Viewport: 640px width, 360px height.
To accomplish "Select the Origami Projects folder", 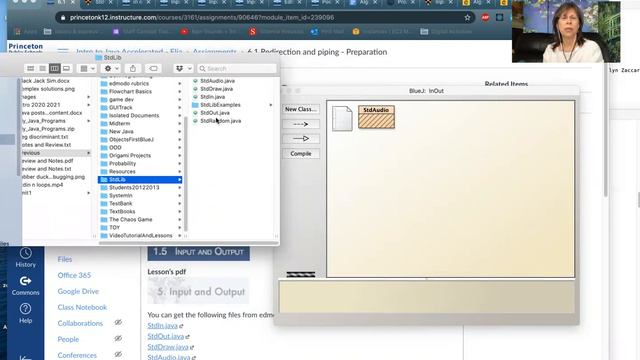I will tap(130, 156).
